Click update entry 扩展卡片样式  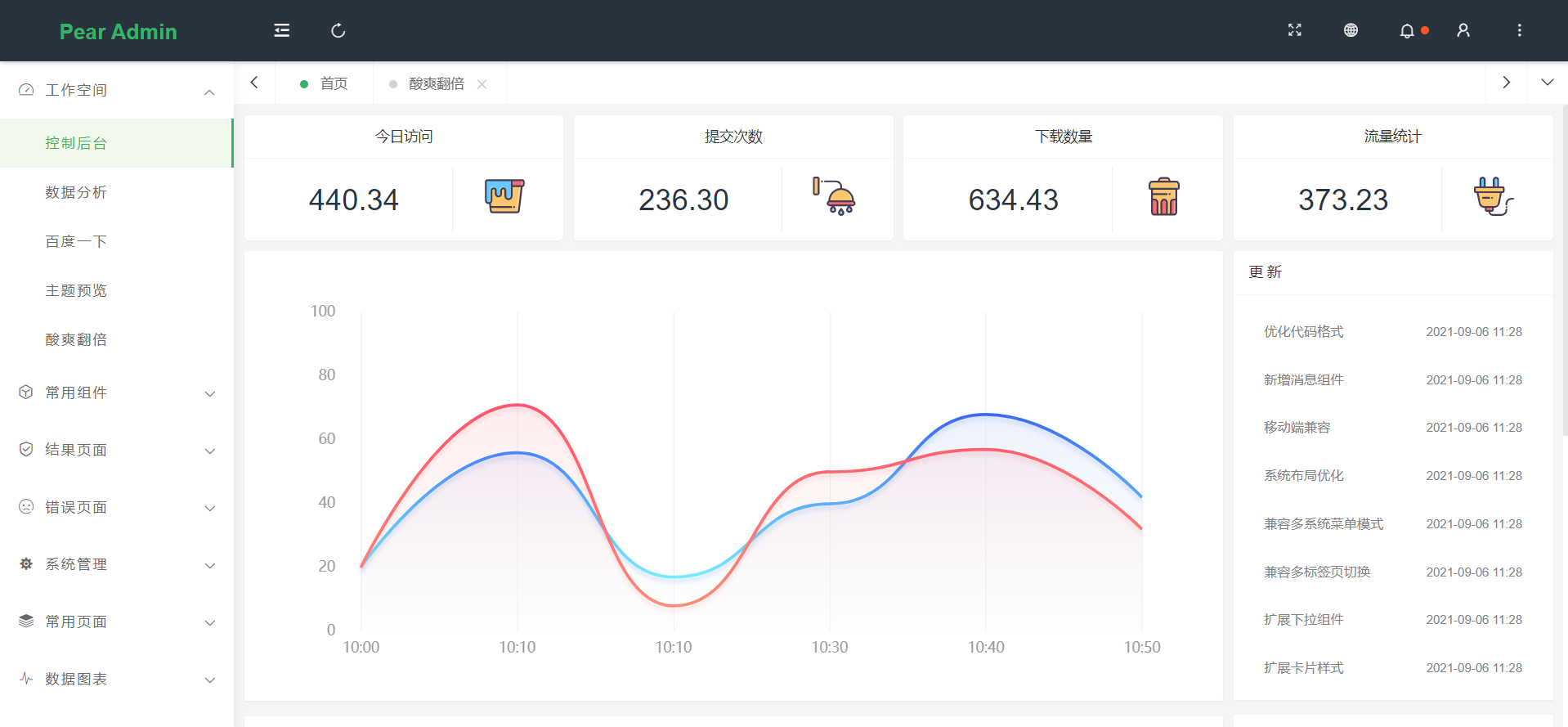[1303, 667]
